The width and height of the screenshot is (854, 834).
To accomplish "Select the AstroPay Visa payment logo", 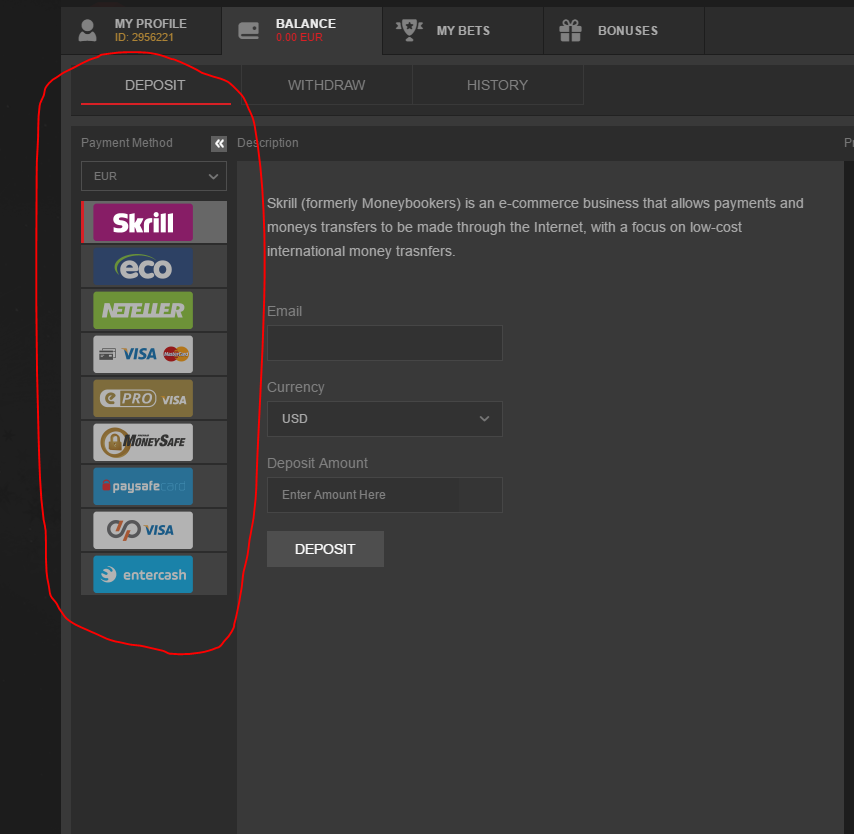I will pos(143,530).
